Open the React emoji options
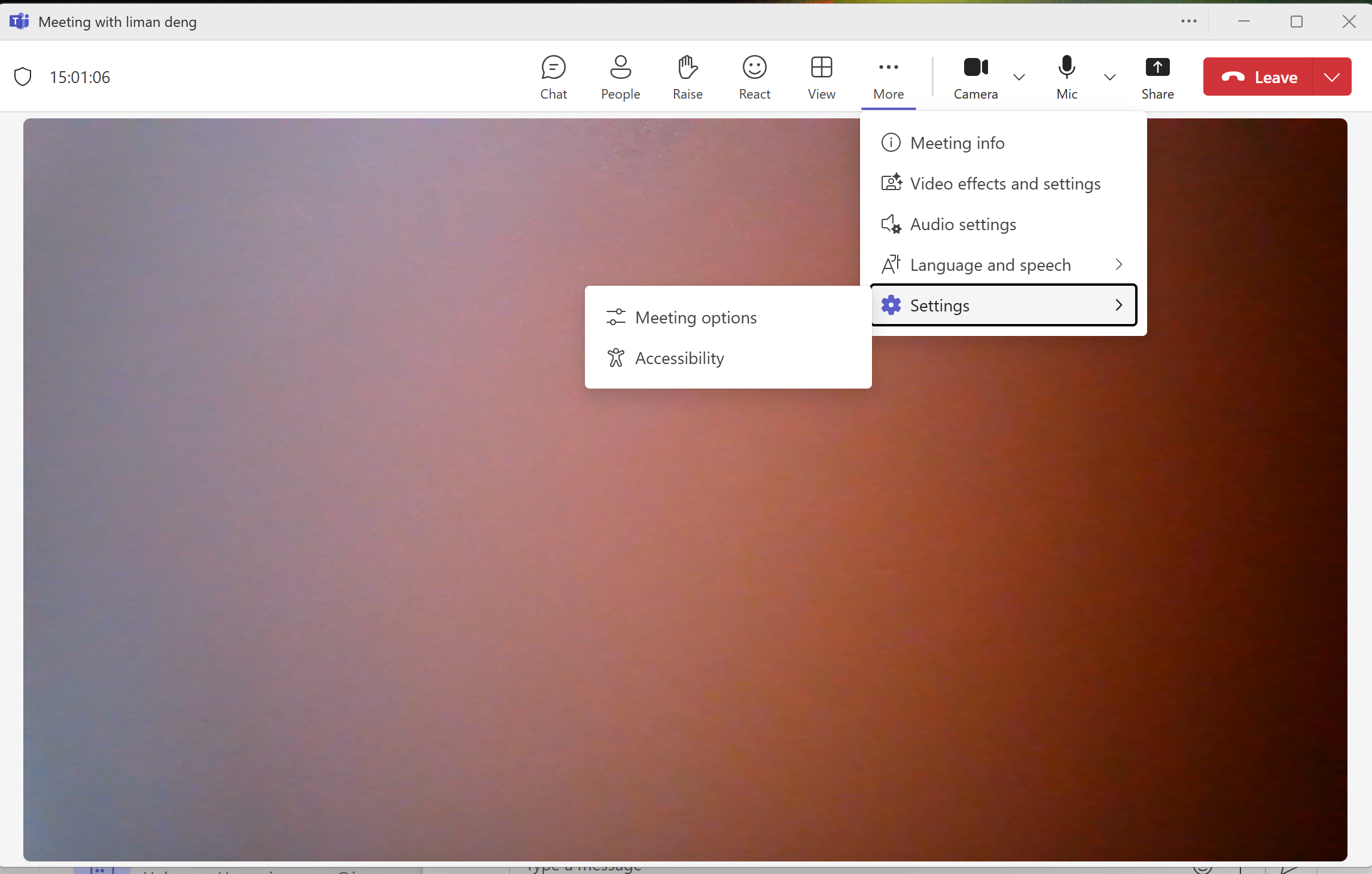 click(x=754, y=77)
